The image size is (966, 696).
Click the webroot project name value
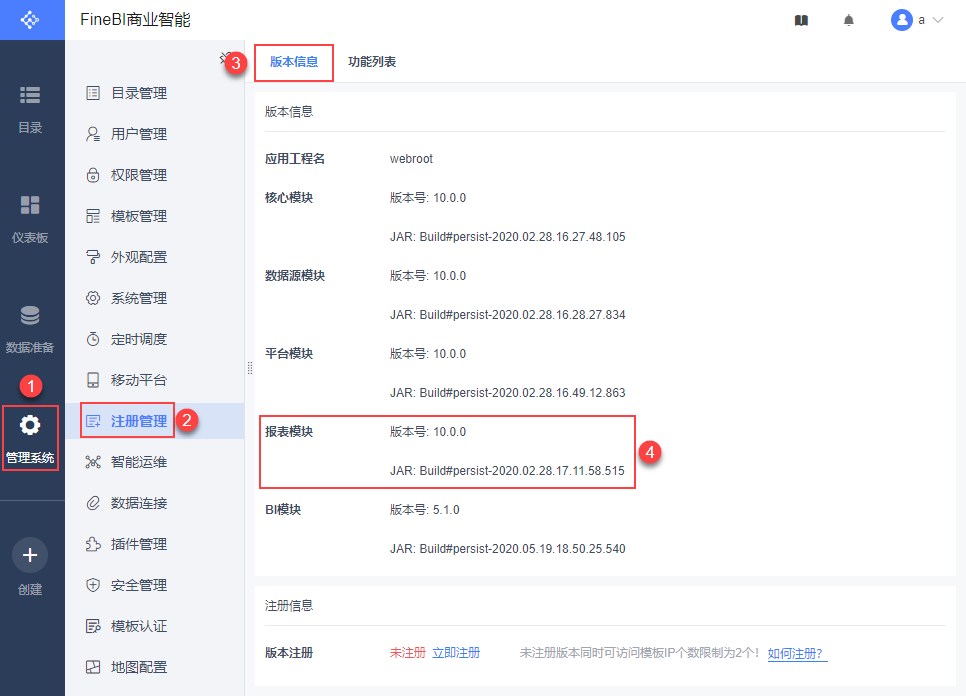coord(411,159)
